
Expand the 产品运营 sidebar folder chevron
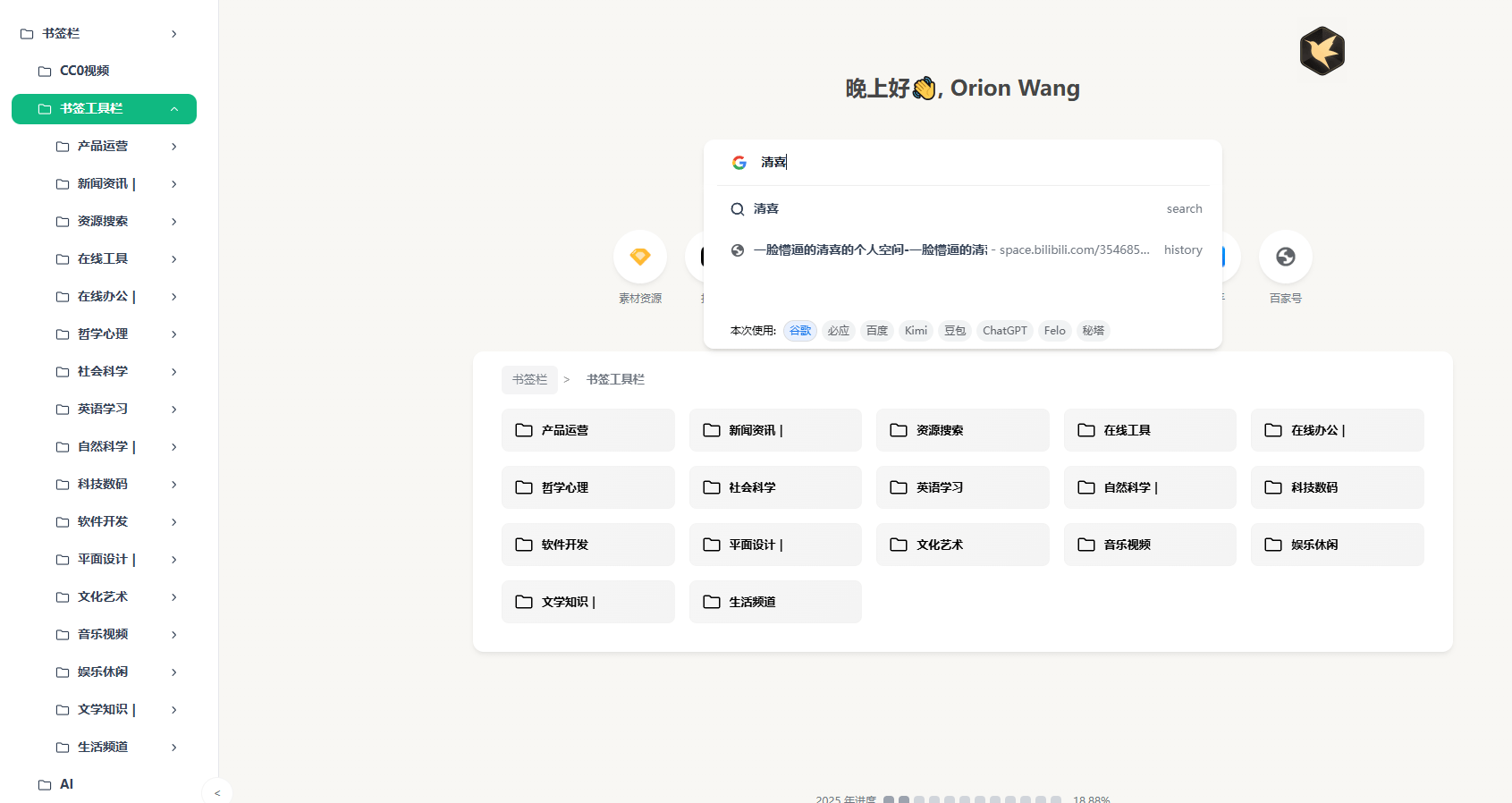(x=174, y=147)
